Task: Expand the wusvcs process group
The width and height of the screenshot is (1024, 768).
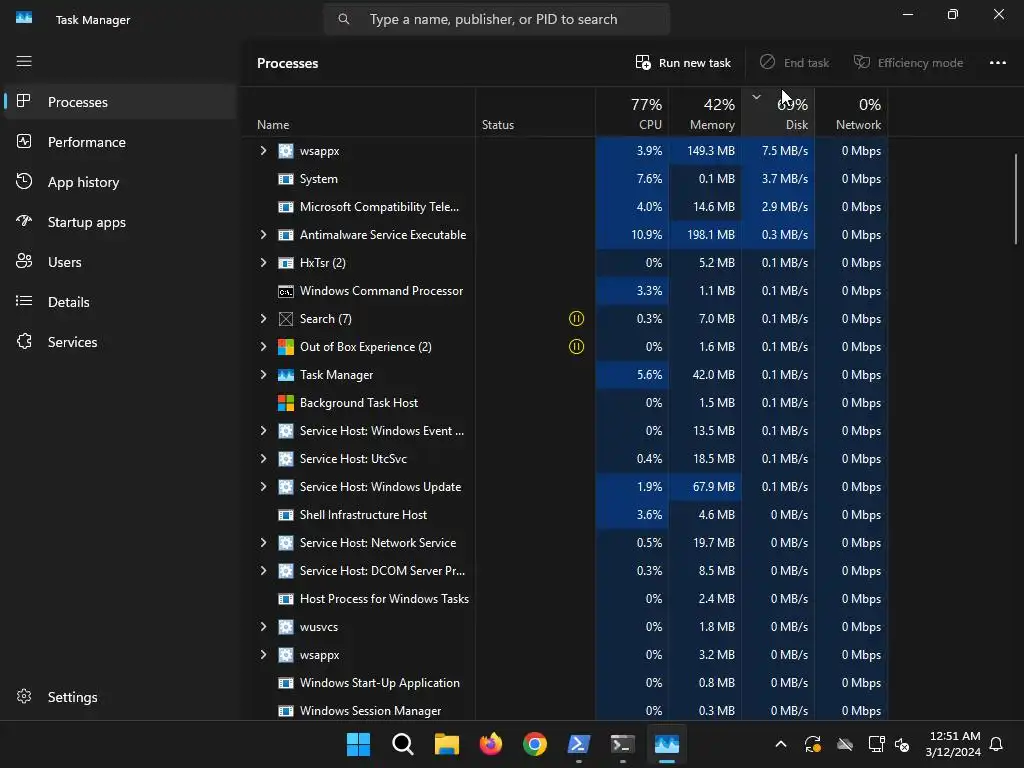Action: pyautogui.click(x=263, y=627)
